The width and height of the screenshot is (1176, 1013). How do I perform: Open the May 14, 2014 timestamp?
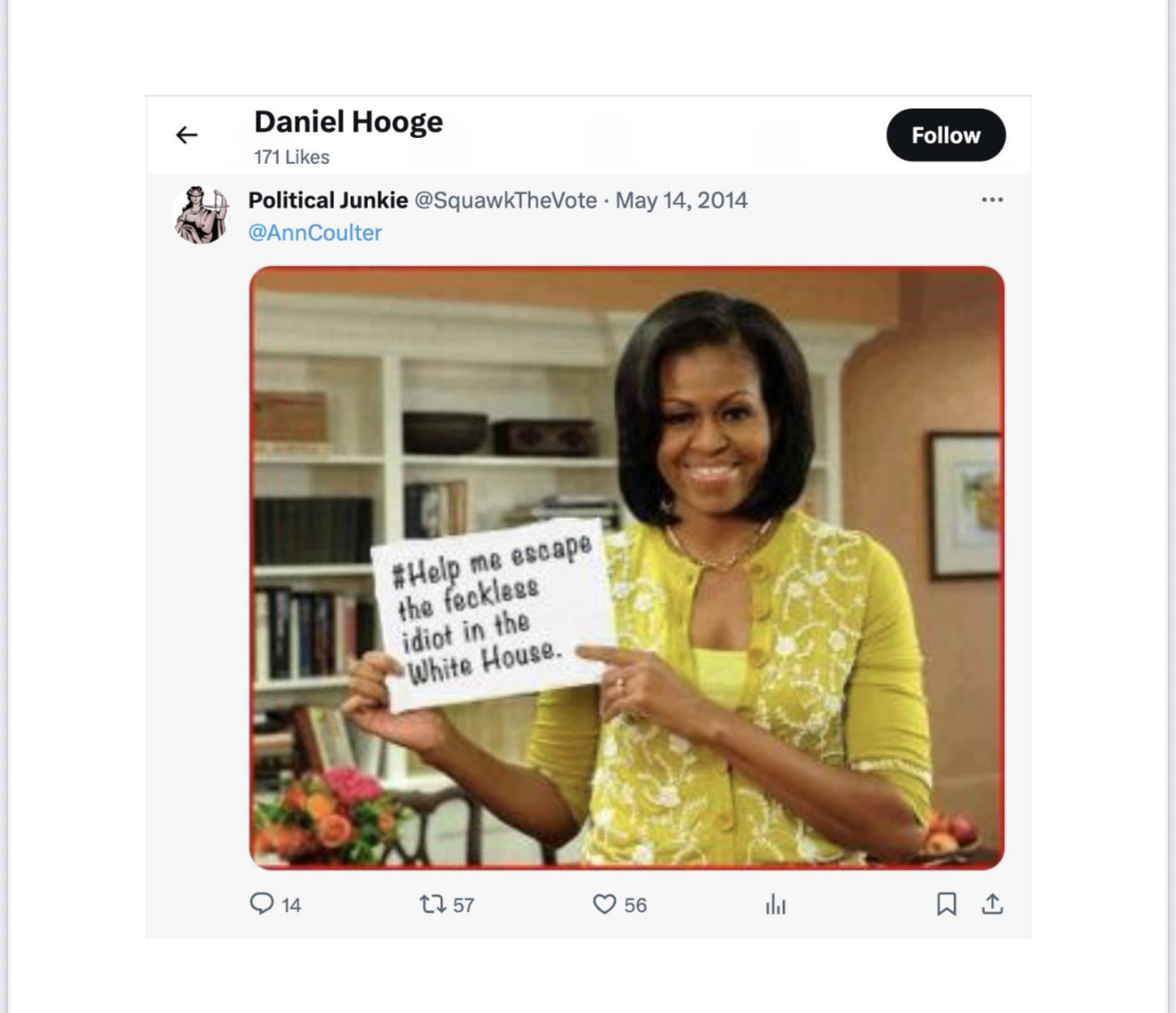click(x=682, y=200)
